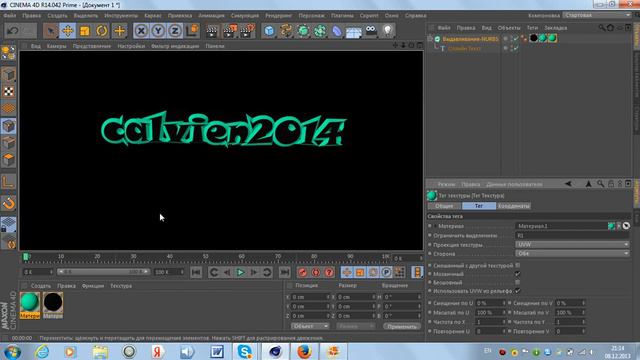The image size is (640, 360).
Task: Open the Плагины main menu
Action: click(x=342, y=16)
